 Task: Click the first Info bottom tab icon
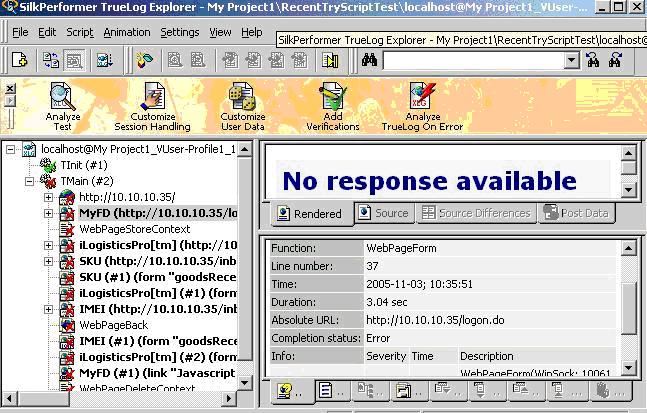click(x=290, y=391)
